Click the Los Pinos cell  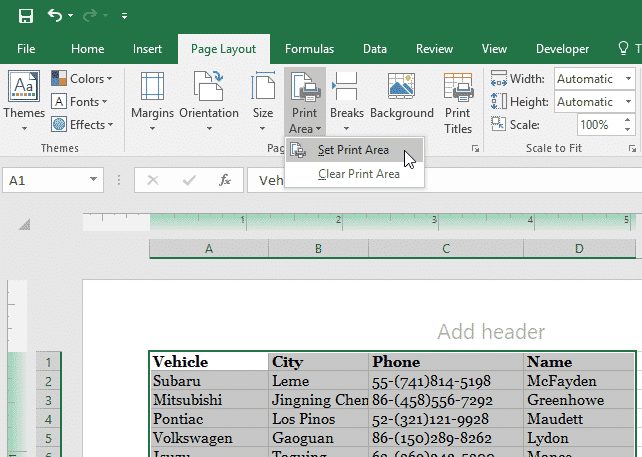click(318, 419)
